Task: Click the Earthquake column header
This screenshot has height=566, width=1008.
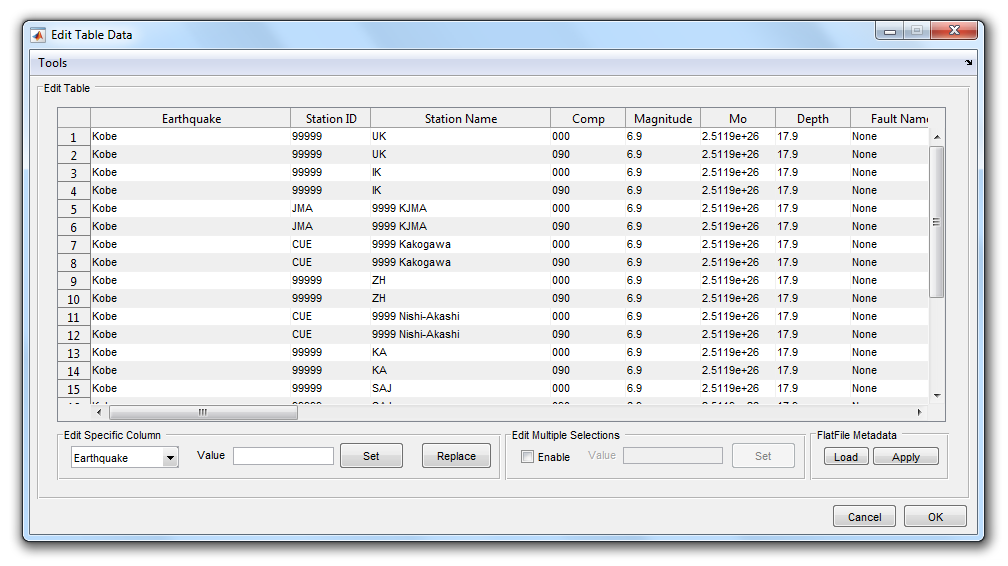Action: pos(191,119)
